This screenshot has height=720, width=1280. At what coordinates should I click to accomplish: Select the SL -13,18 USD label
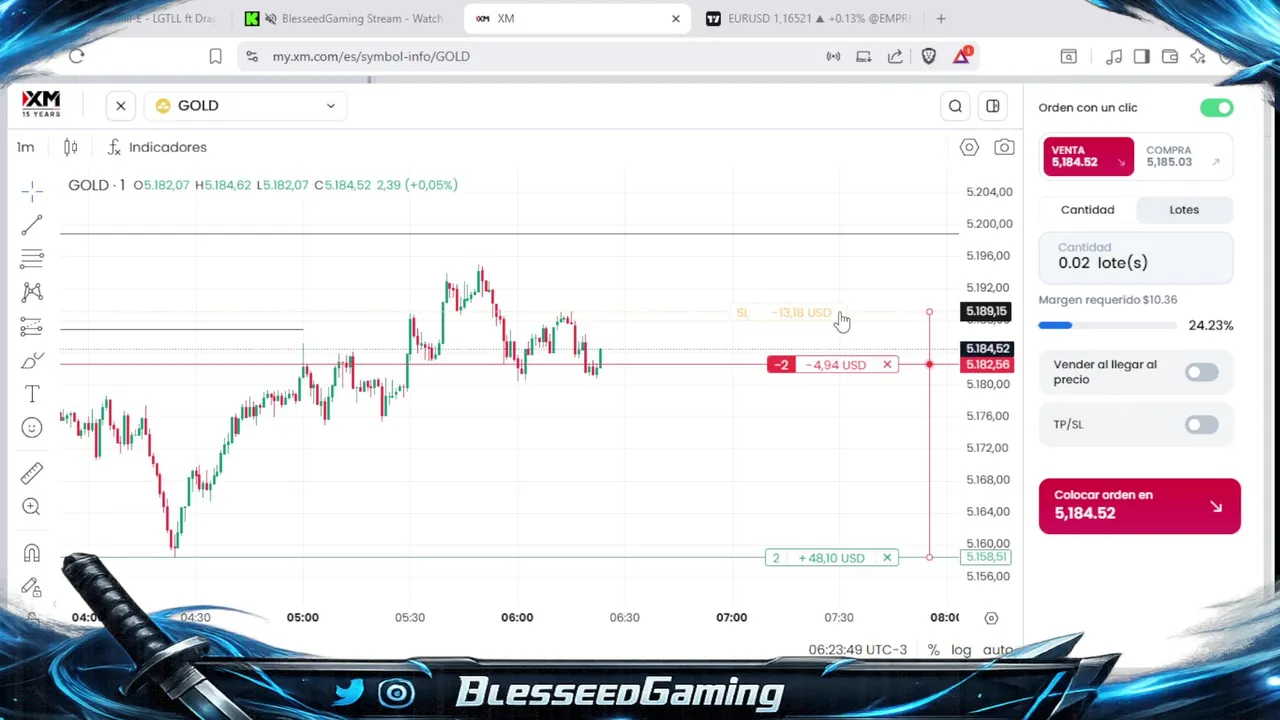point(786,313)
